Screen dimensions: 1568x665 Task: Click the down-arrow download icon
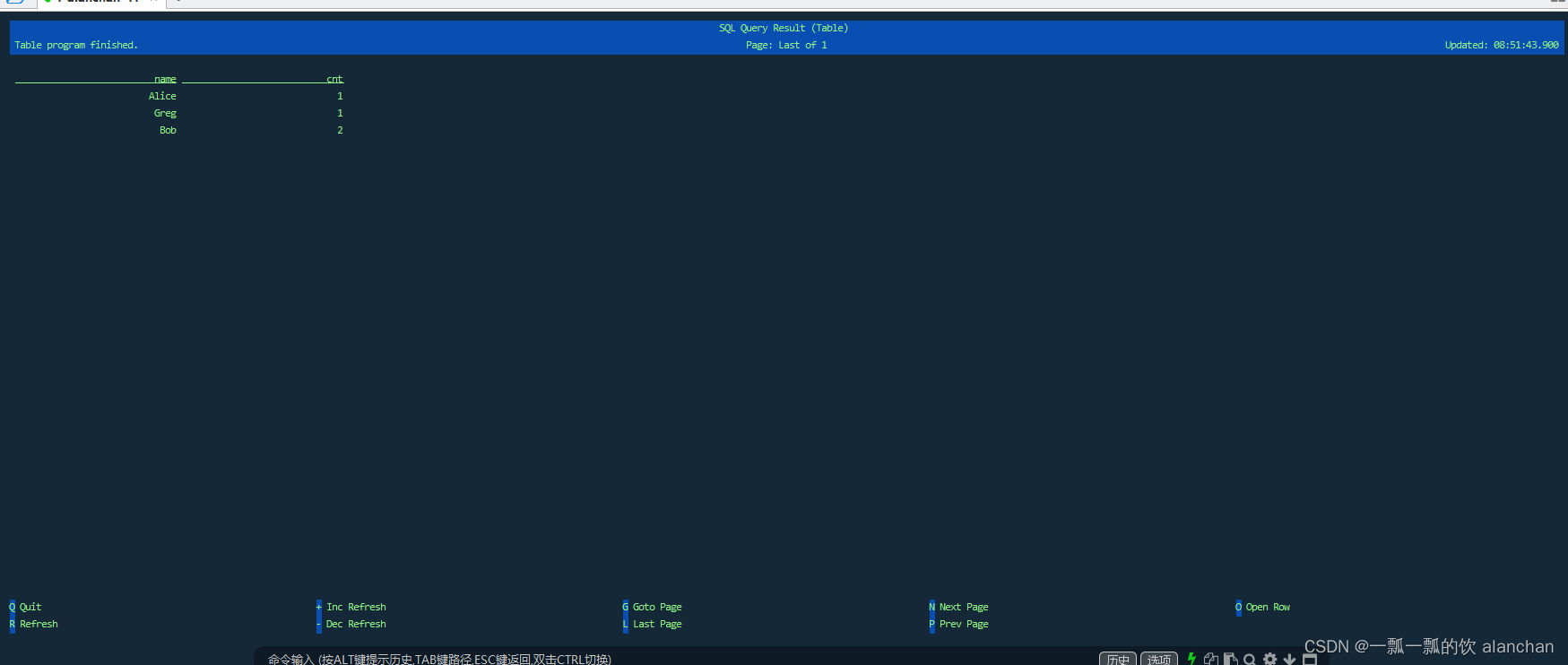tap(1289, 660)
